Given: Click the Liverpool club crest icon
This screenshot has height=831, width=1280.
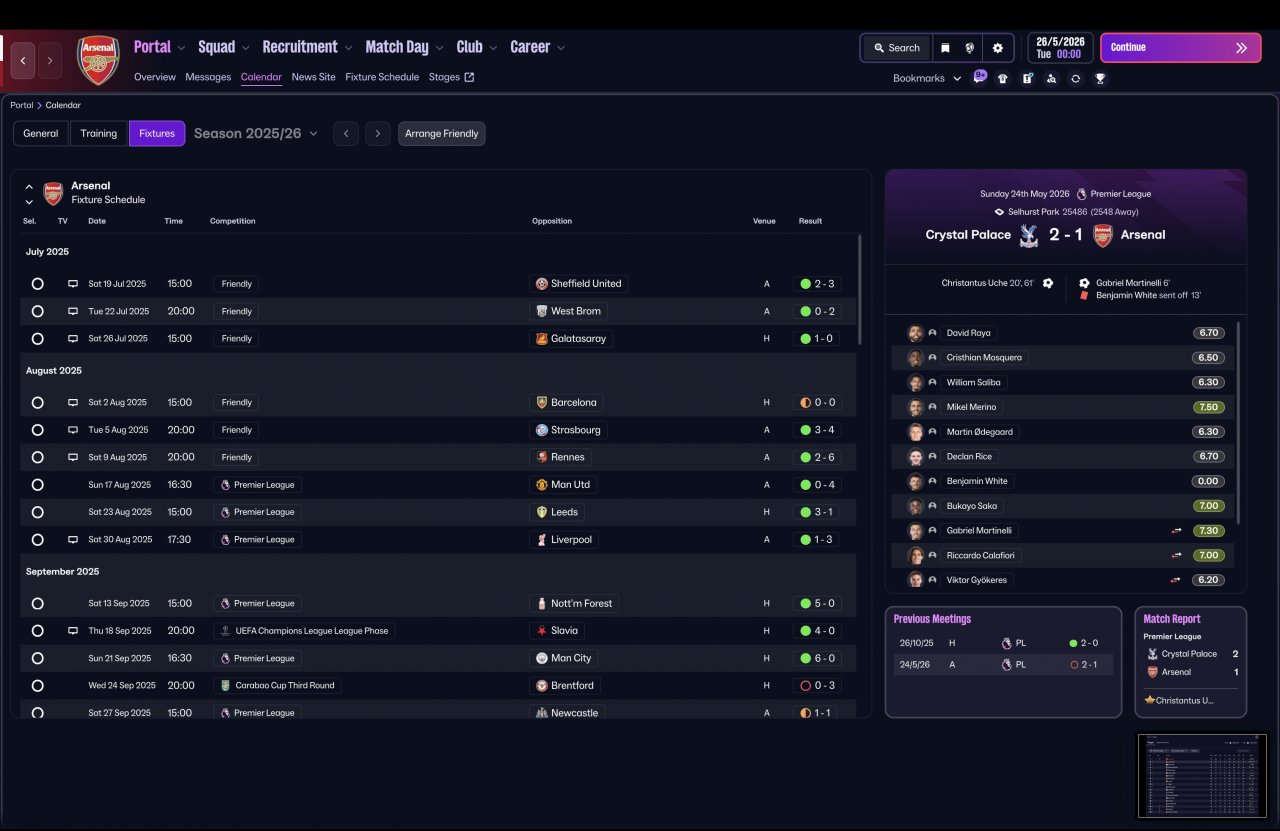Looking at the screenshot, I should coord(542,540).
